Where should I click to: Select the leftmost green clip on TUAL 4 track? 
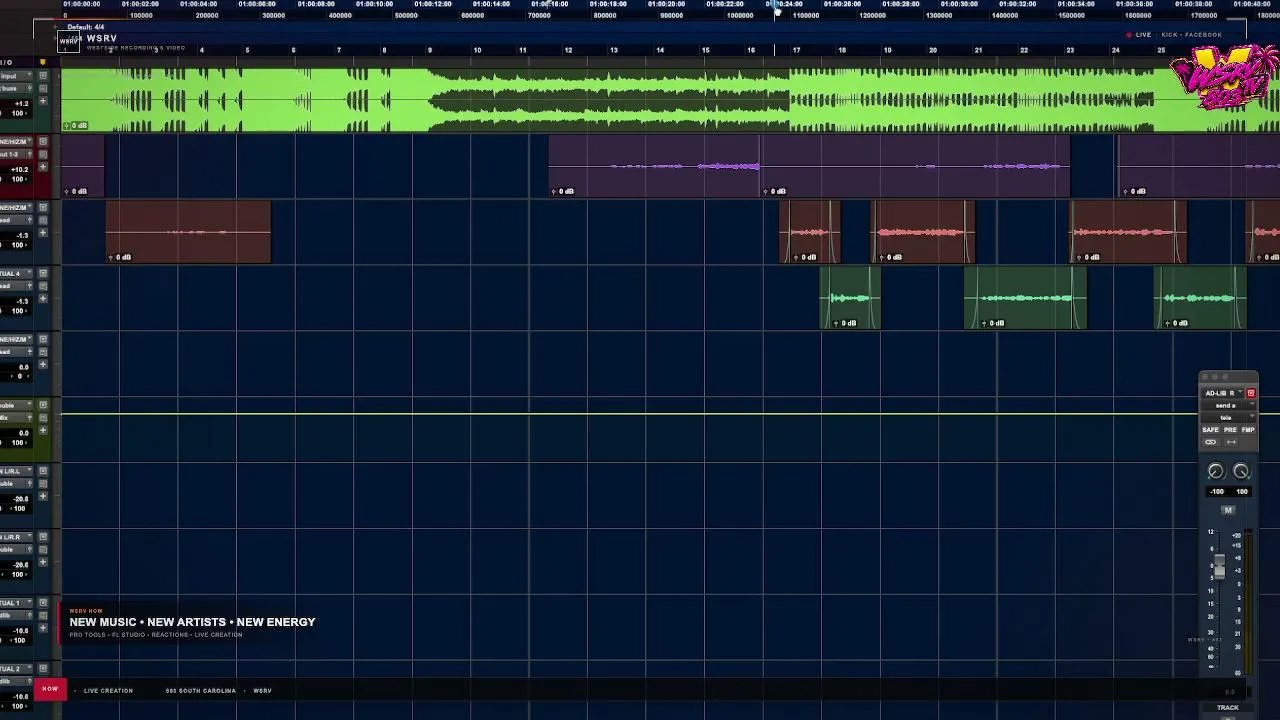click(x=850, y=298)
